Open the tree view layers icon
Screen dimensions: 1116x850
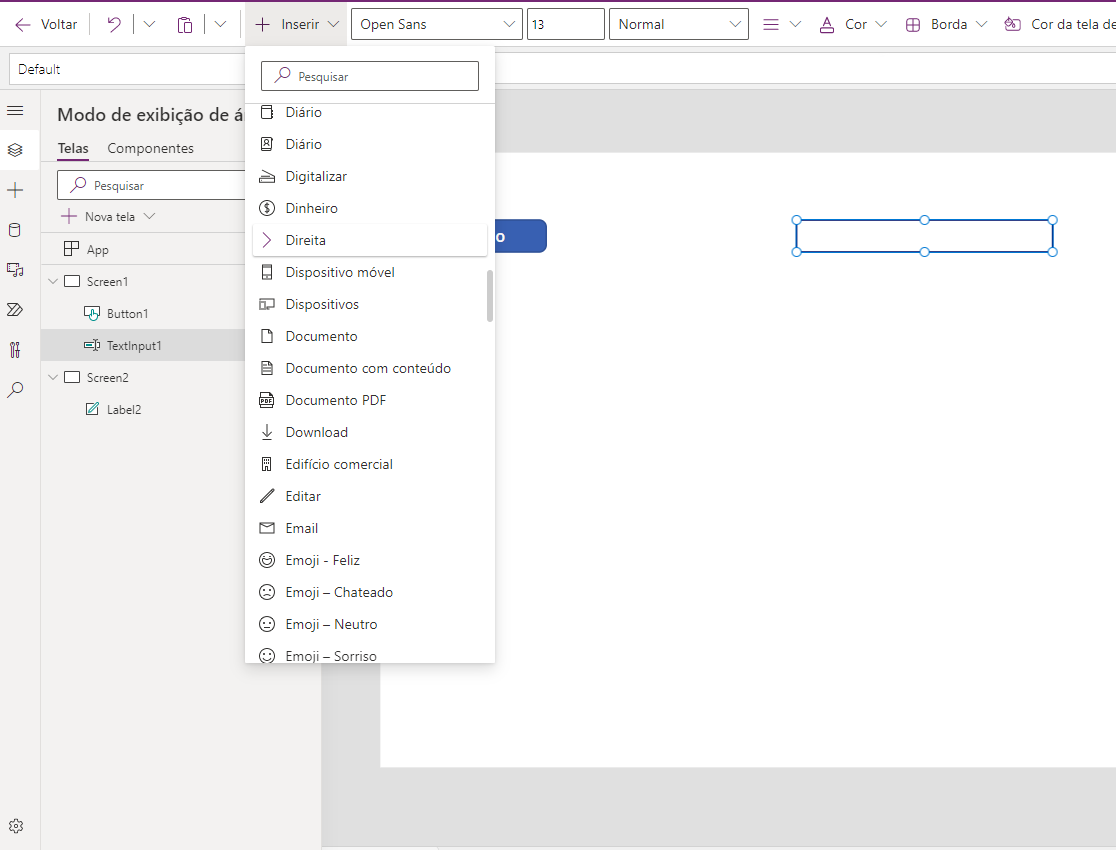point(15,150)
